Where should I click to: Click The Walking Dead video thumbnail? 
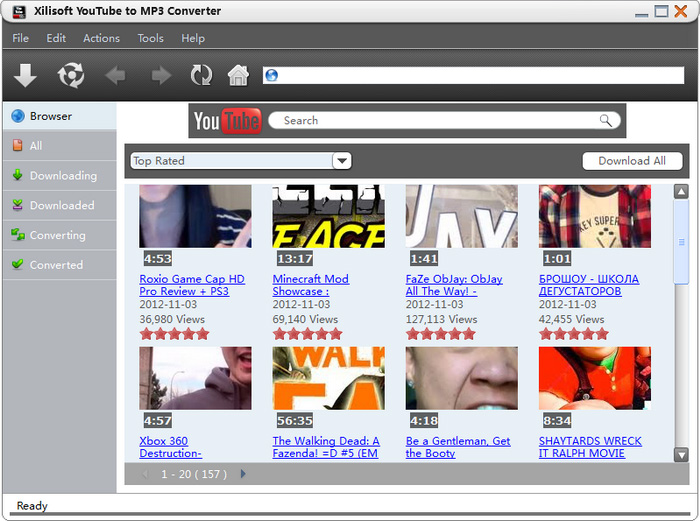[329, 378]
